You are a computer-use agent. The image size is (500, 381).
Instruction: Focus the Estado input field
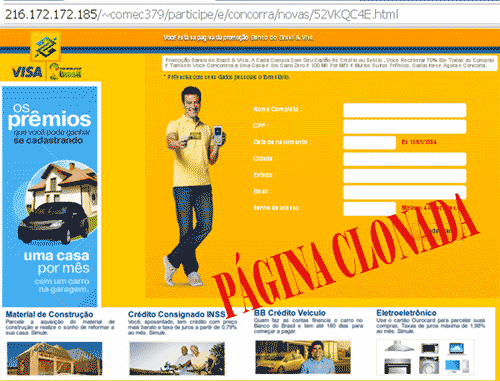(x=404, y=176)
